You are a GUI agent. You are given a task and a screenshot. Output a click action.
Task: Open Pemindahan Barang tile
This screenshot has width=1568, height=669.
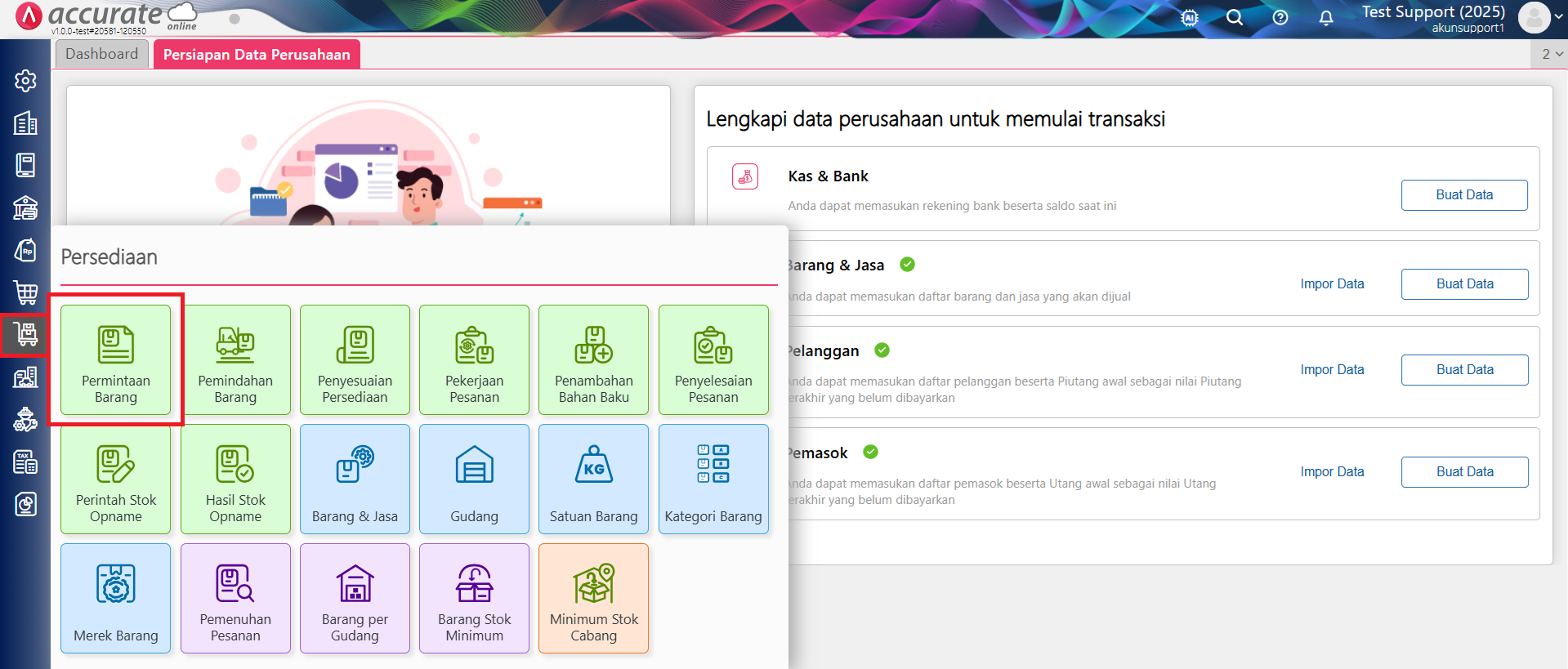coord(235,360)
